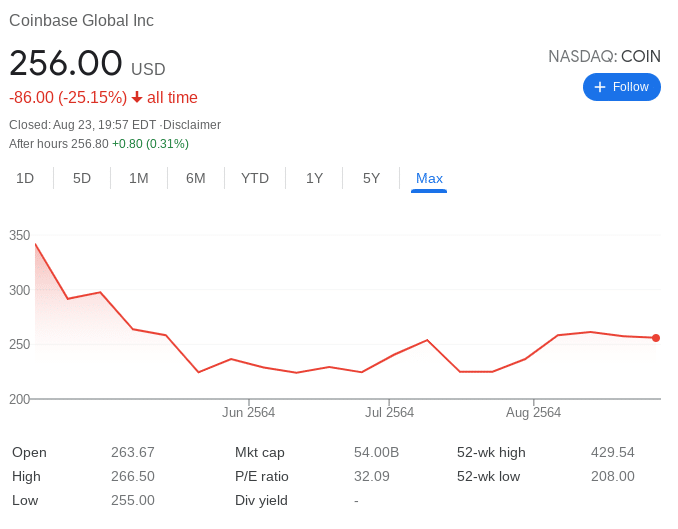The width and height of the screenshot is (678, 529).
Task: Click the Open value 263.67
Action: pyautogui.click(x=133, y=452)
